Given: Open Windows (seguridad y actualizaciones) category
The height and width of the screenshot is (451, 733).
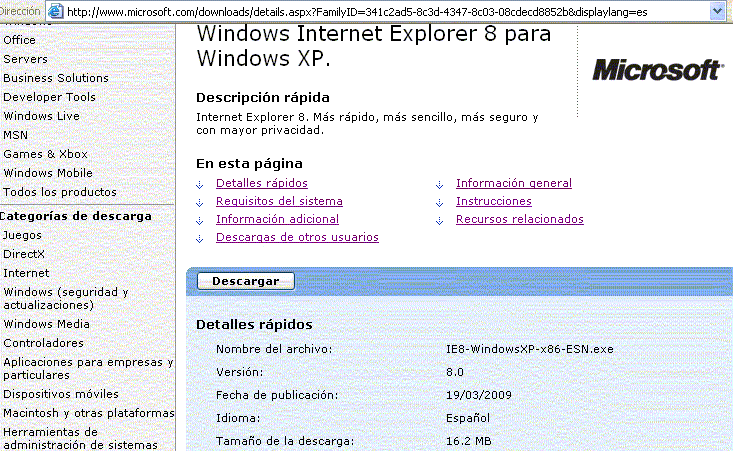Looking at the screenshot, I should pyautogui.click(x=65, y=298).
